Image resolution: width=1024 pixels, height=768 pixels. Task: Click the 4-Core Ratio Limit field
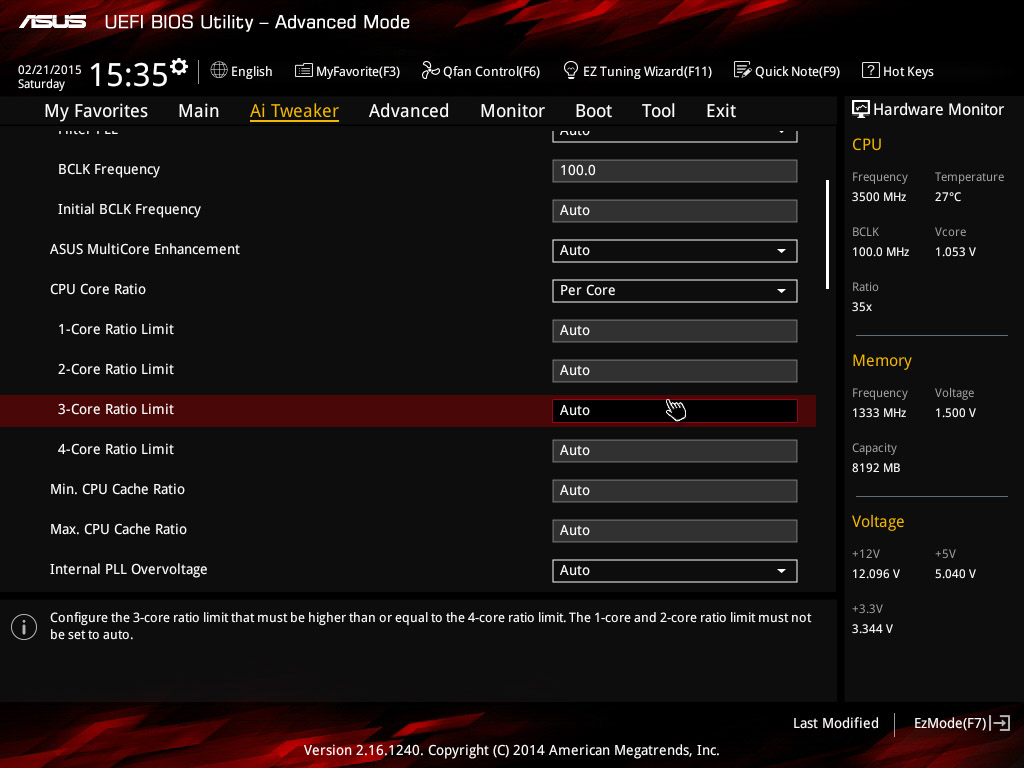pos(675,451)
